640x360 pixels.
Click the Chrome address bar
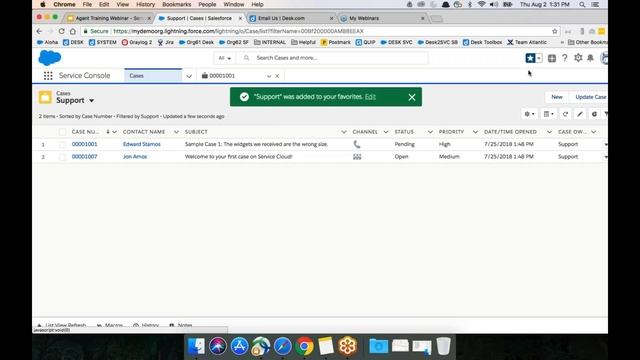pos(318,31)
